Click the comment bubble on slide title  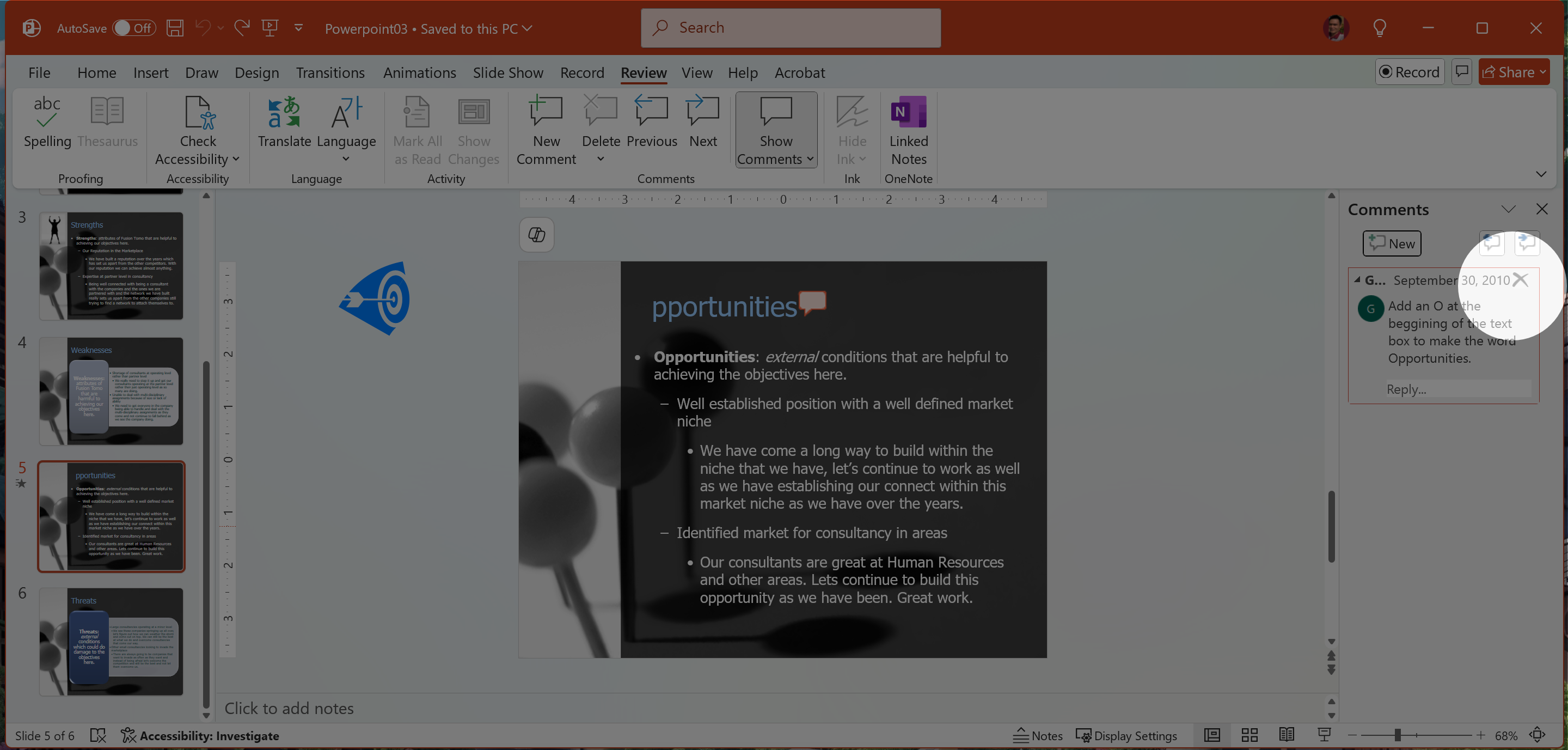coord(813,302)
